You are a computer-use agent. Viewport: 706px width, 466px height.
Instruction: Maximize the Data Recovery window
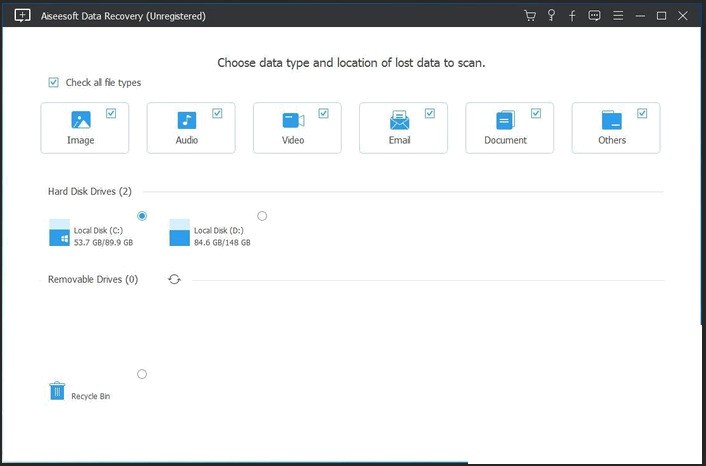pos(661,16)
